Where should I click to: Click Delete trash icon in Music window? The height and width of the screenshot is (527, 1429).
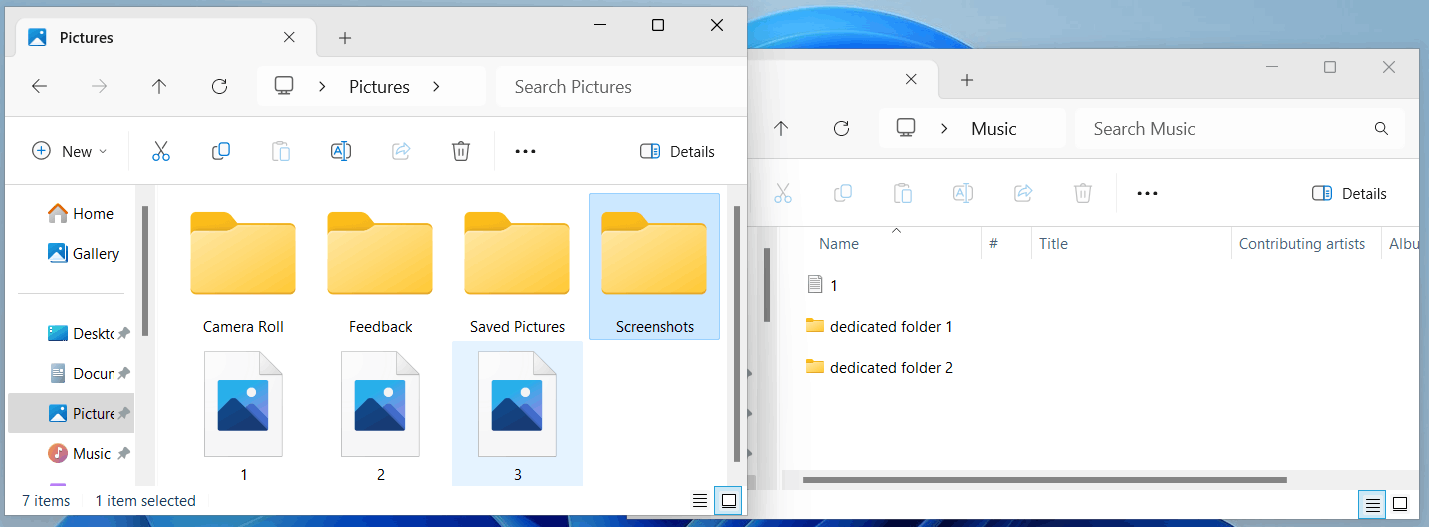(x=1083, y=193)
